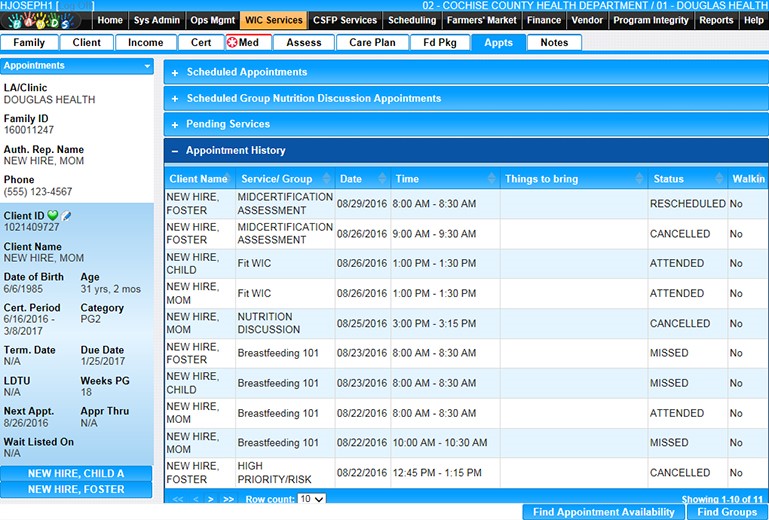Open the Scheduling menu

(411, 20)
